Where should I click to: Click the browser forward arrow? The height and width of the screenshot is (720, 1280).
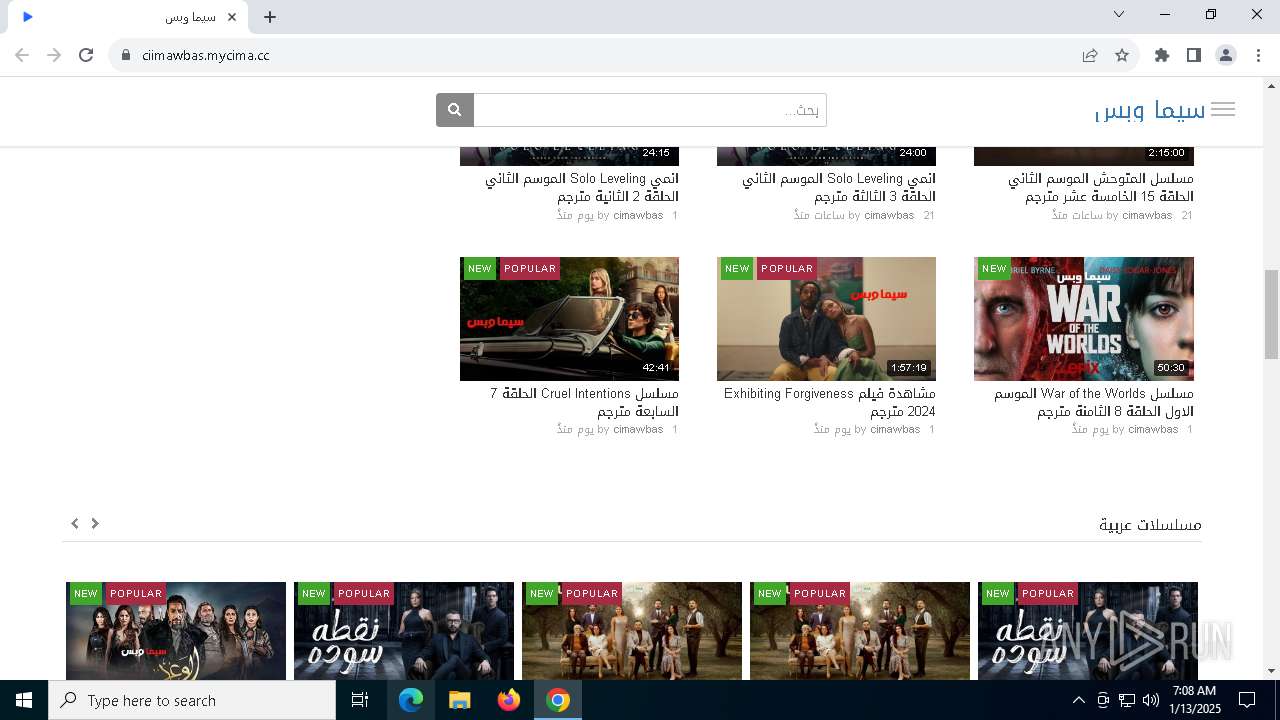click(54, 55)
